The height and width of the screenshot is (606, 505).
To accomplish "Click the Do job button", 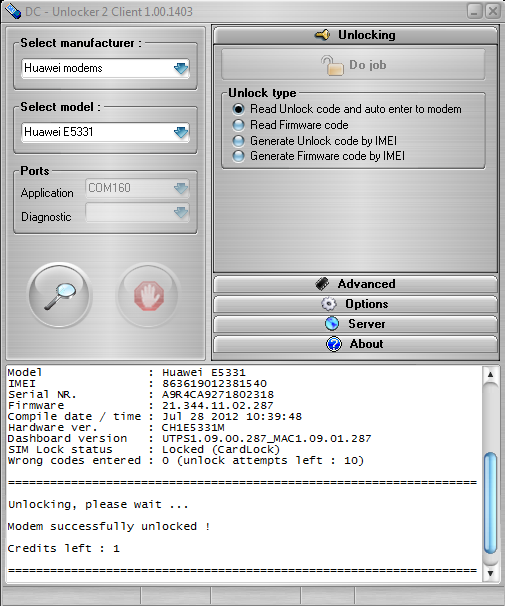I will tap(353, 65).
